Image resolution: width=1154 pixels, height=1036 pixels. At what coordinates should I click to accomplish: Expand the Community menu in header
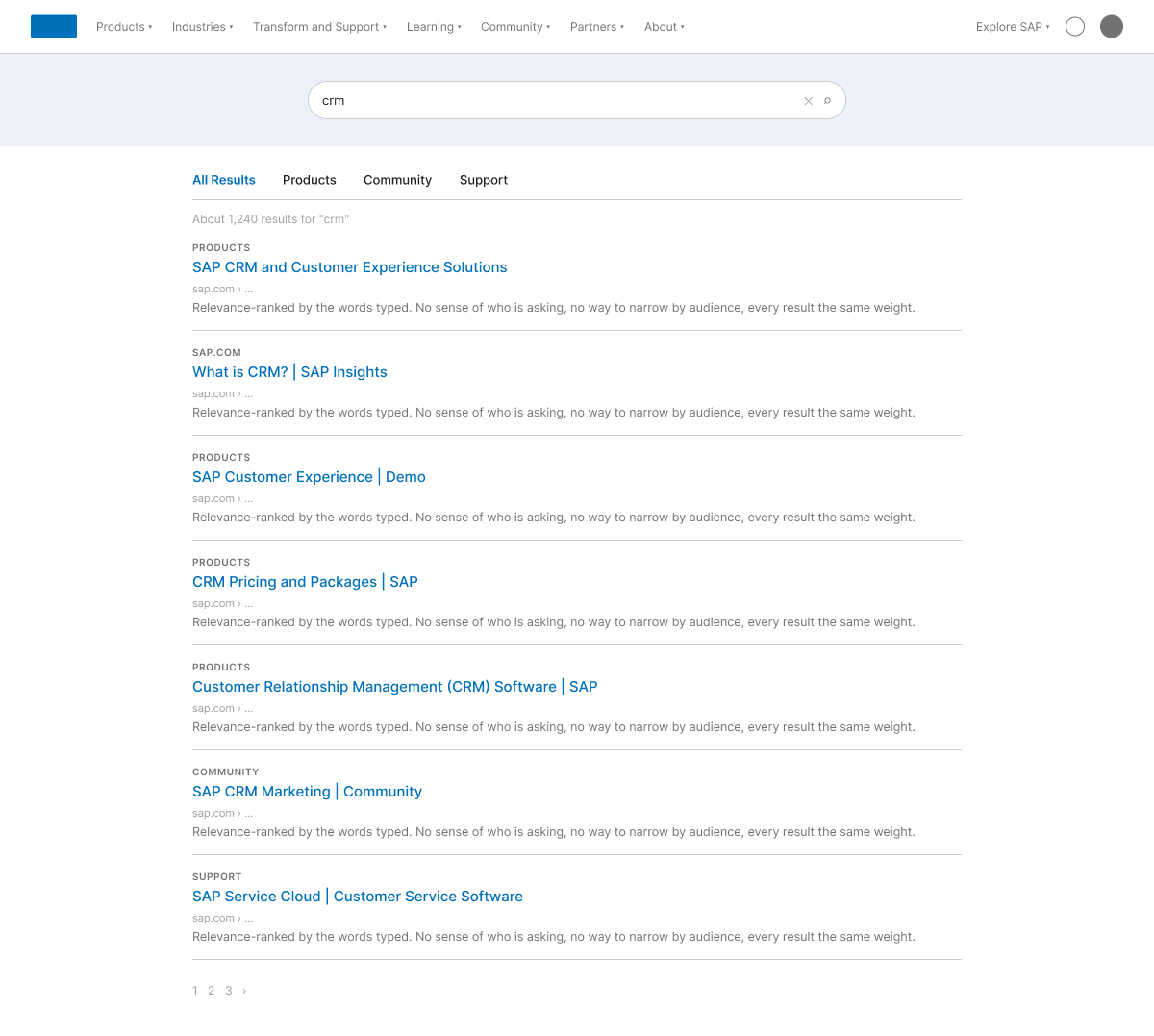(515, 27)
